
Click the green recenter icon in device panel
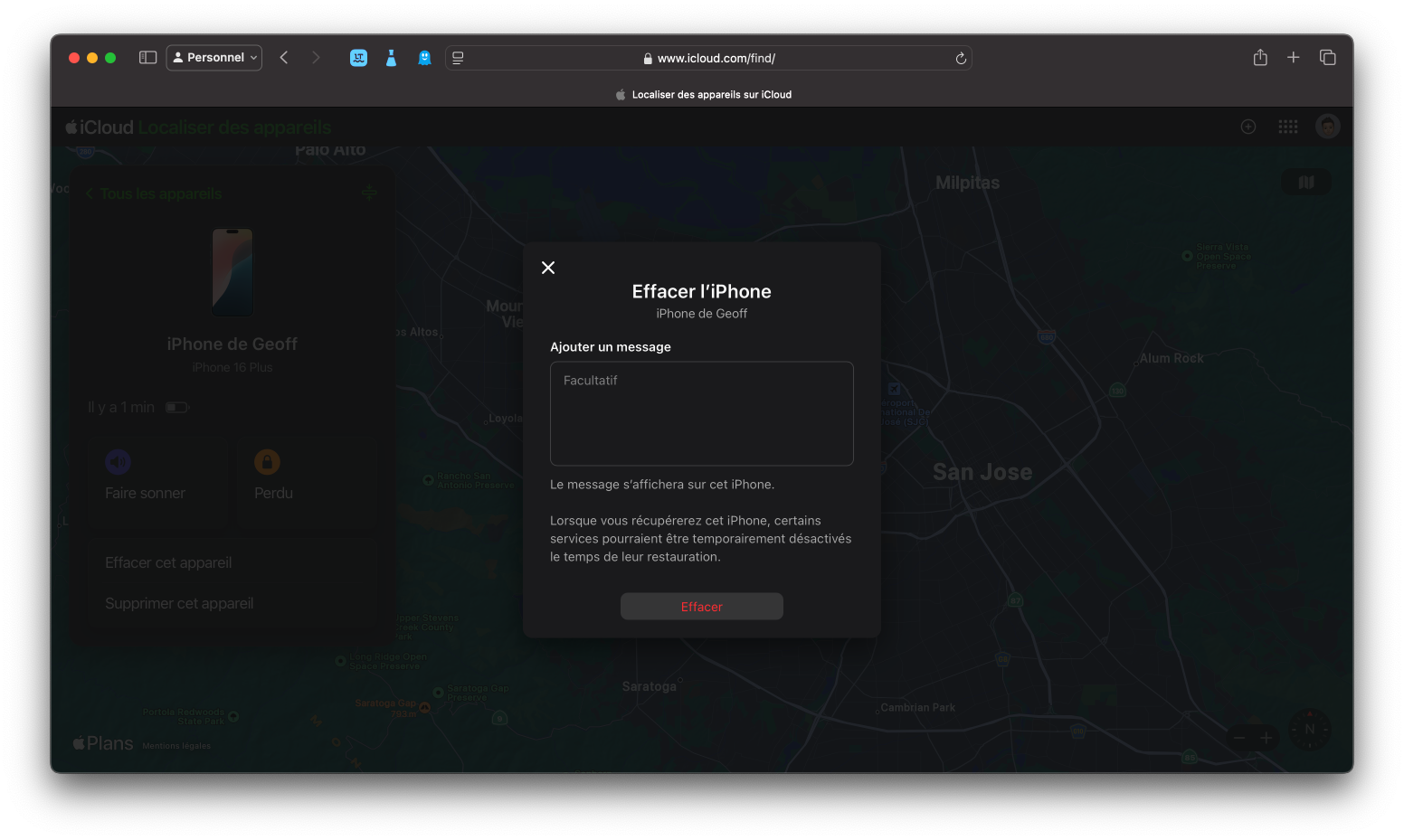[369, 193]
